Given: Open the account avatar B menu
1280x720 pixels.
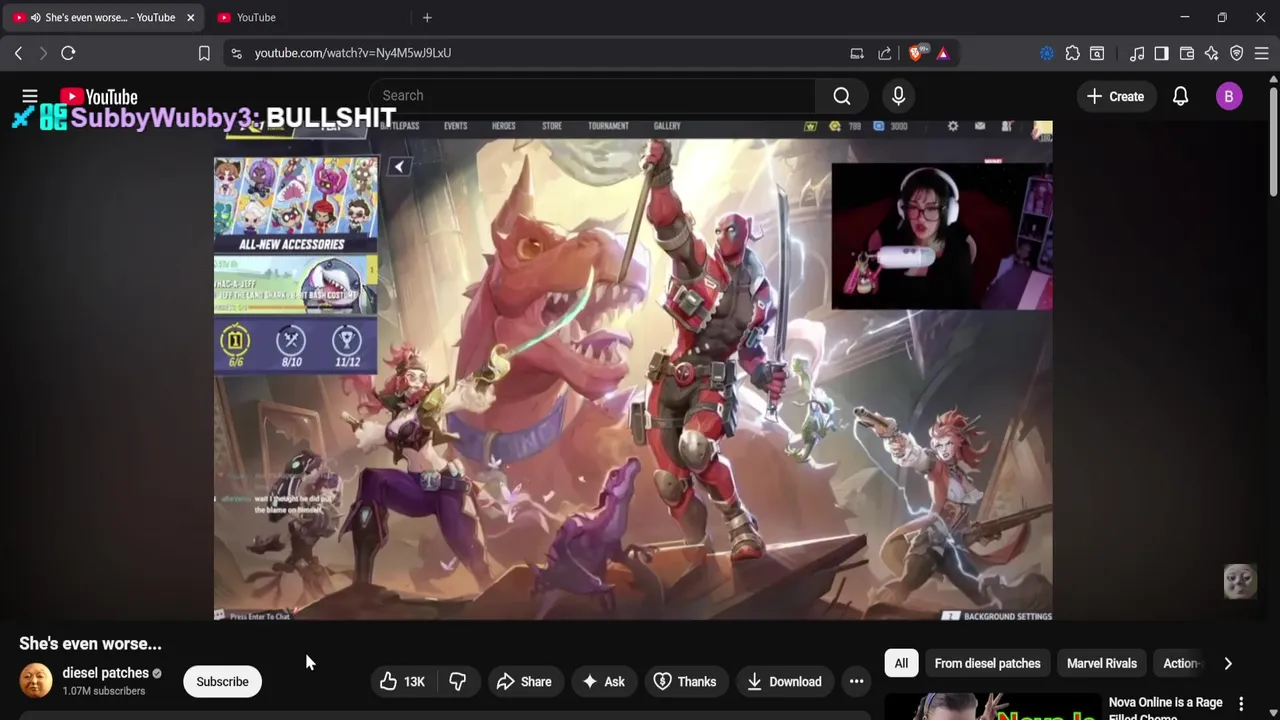Looking at the screenshot, I should [1229, 96].
